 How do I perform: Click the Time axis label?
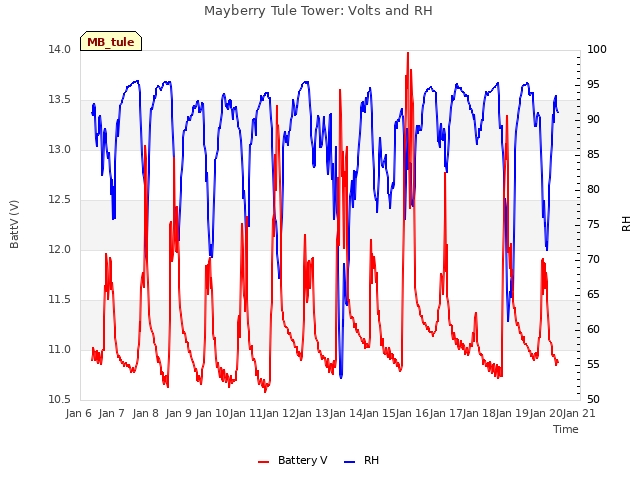(566, 429)
